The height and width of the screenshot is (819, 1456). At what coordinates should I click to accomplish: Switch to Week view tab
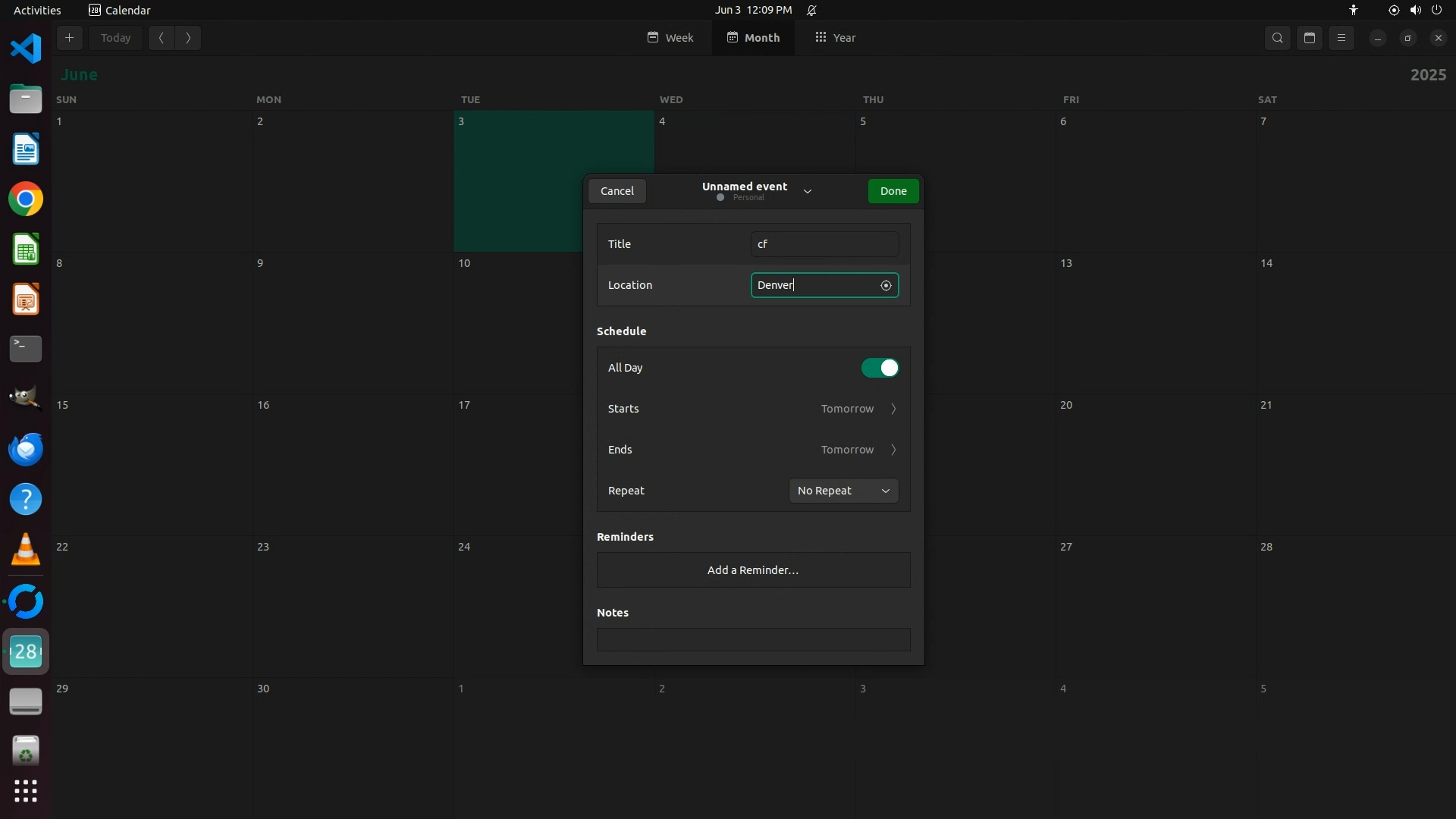coord(670,38)
